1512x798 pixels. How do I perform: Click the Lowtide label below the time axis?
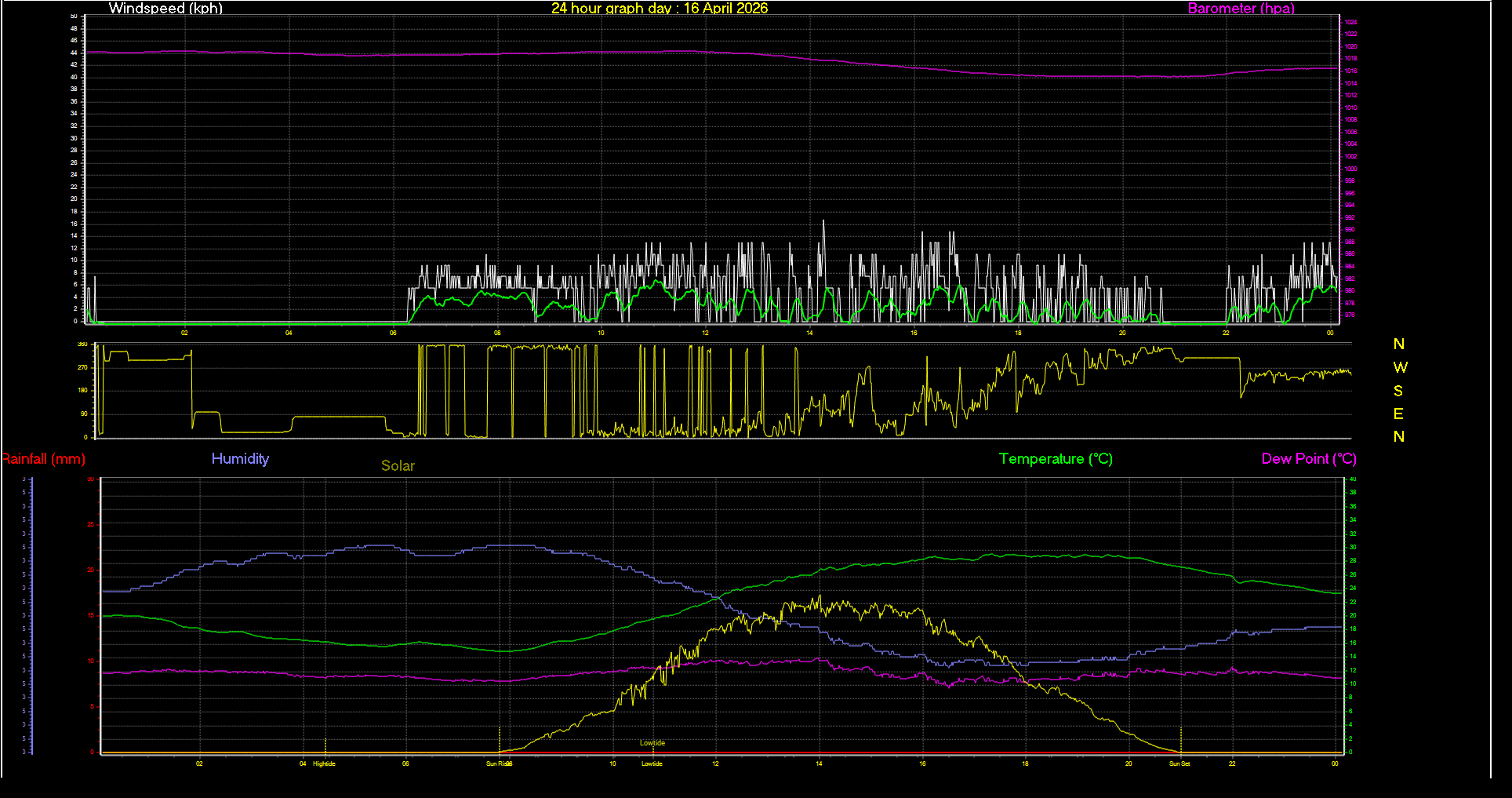point(652,763)
